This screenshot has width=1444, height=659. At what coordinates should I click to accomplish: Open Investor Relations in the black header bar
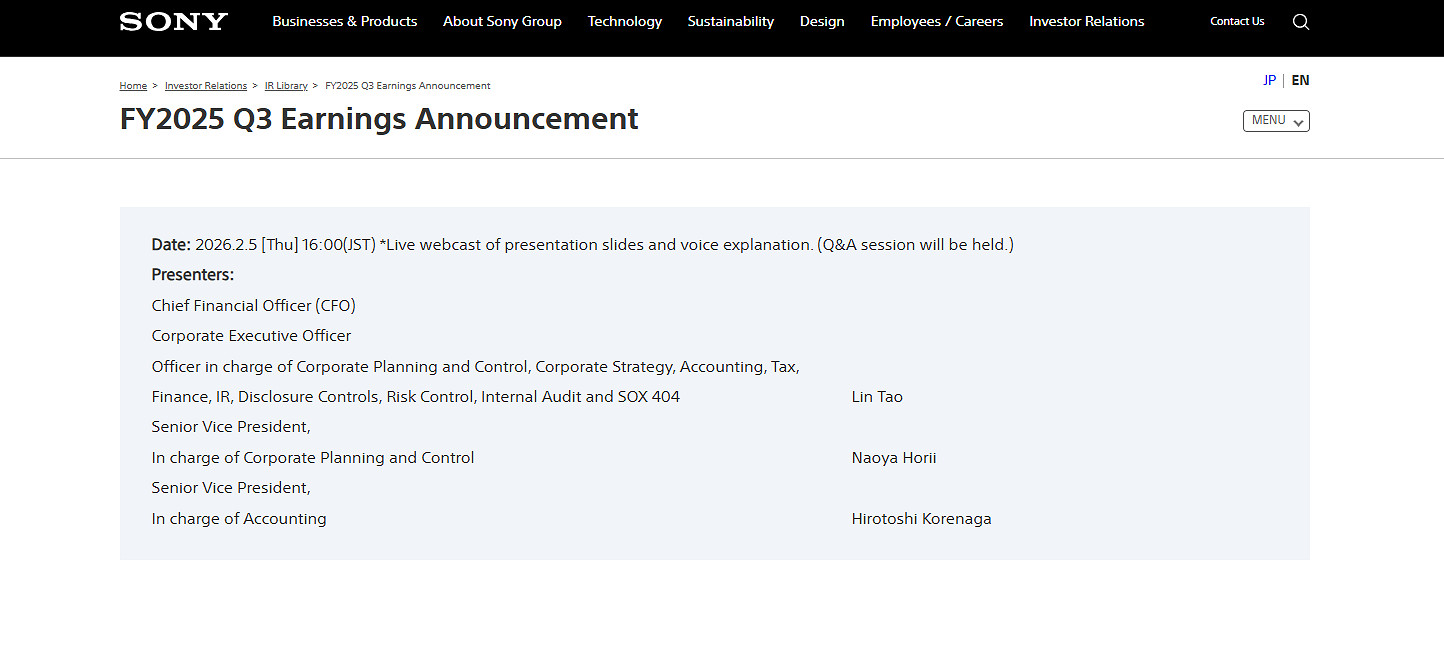point(1086,21)
